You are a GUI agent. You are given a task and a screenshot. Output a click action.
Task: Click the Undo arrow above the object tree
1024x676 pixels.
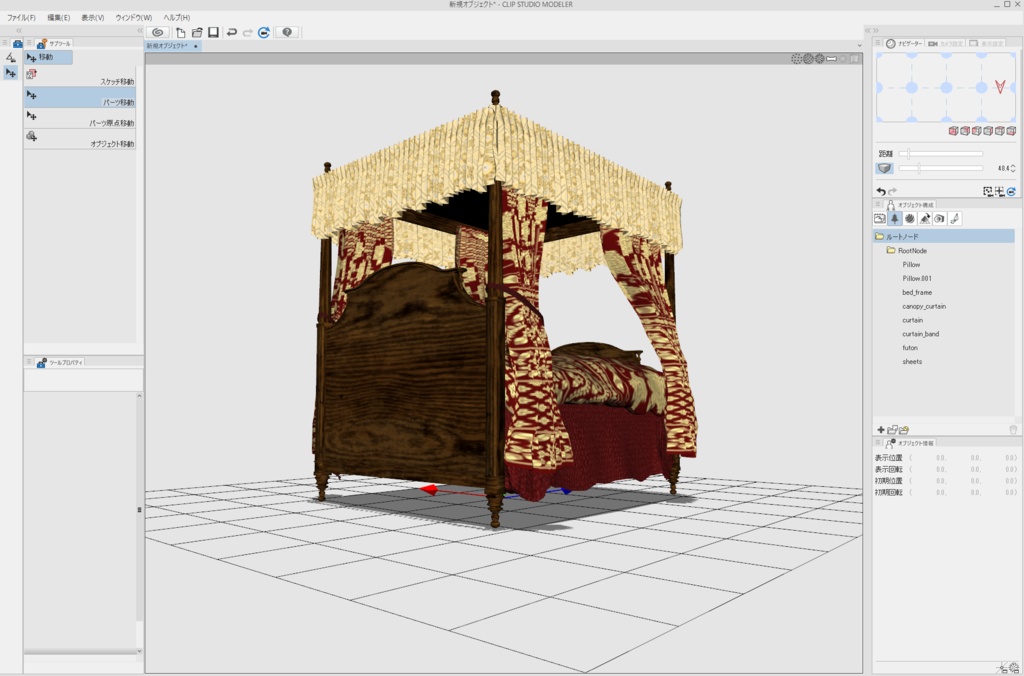tap(880, 192)
